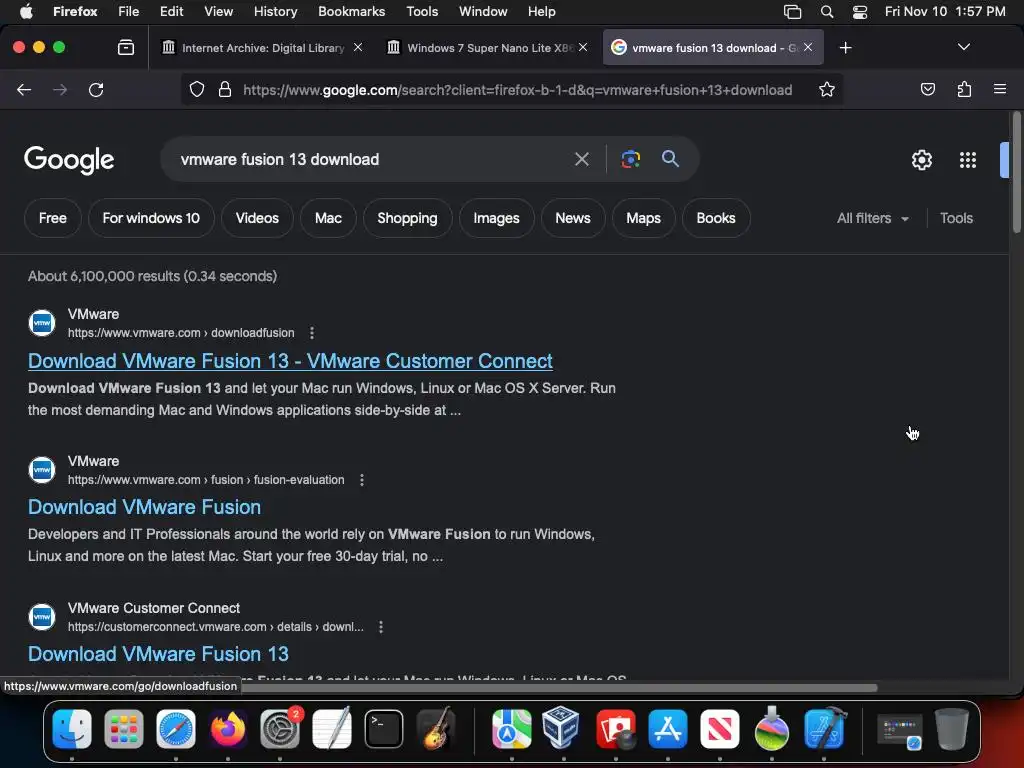Screen dimensions: 1024x768
Task: Open the tracking protection shield icon
Action: pyautogui.click(x=197, y=89)
